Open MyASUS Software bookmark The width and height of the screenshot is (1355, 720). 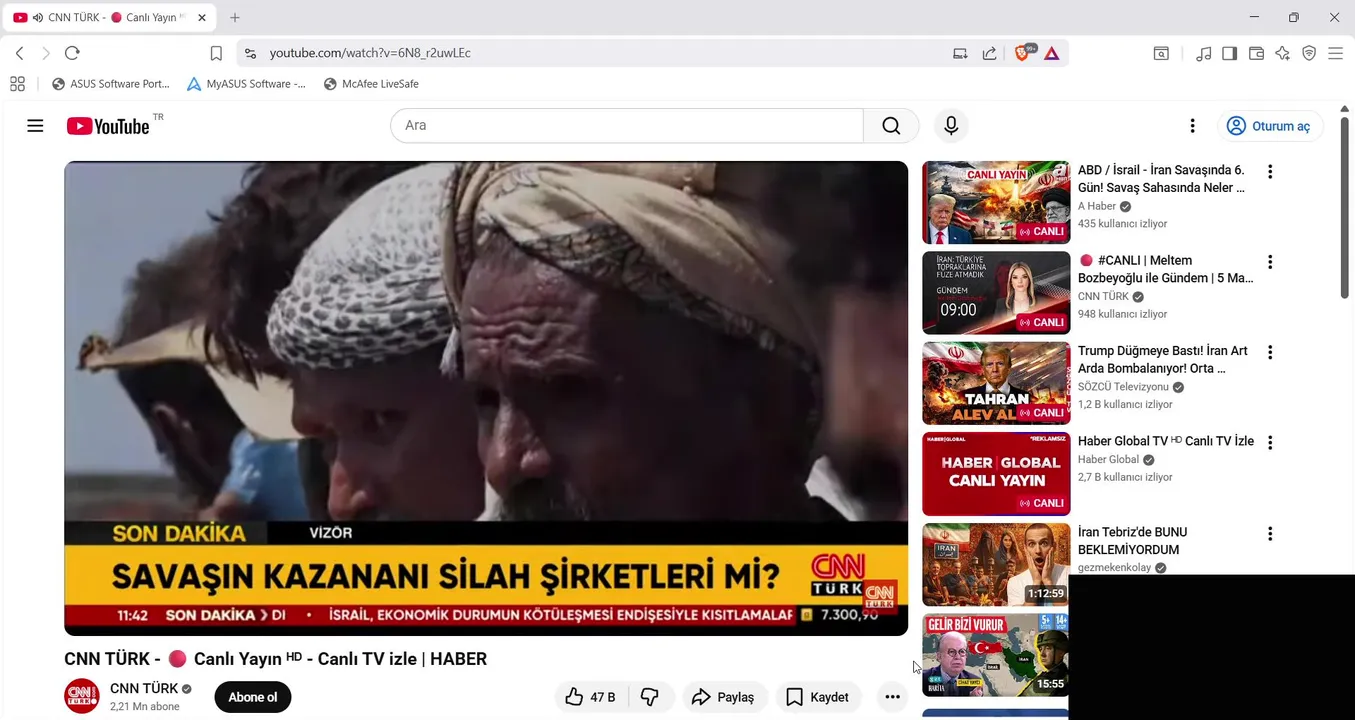(x=247, y=84)
